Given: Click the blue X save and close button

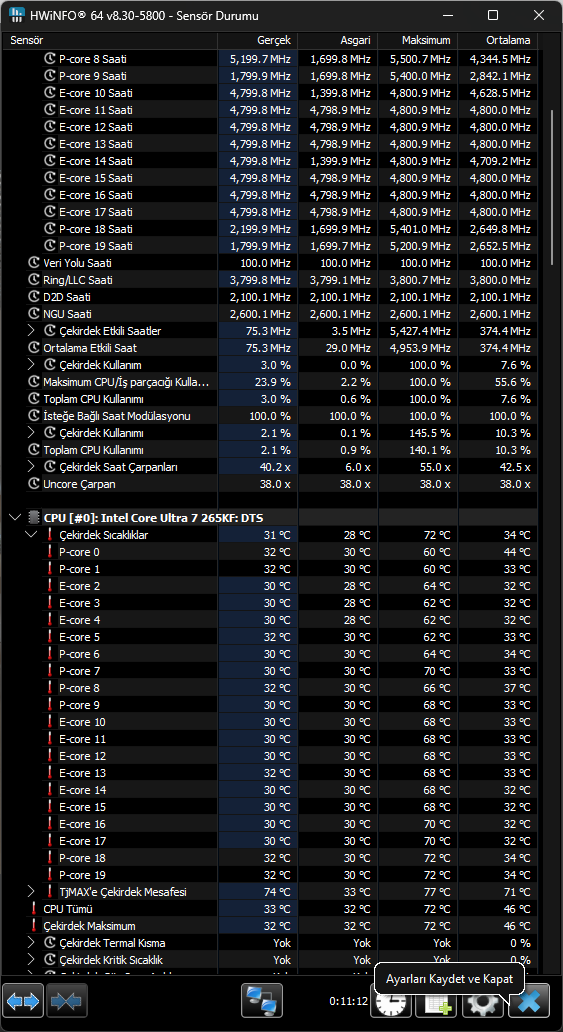Looking at the screenshot, I should [x=529, y=1001].
